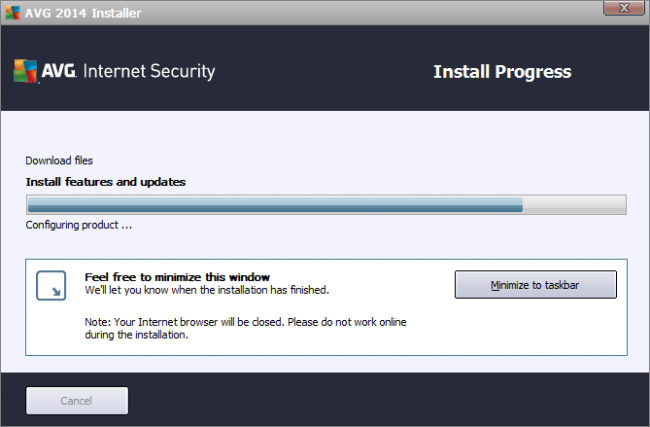Image resolution: width=650 pixels, height=427 pixels.
Task: Click the Download files step label
Action: coord(59,160)
